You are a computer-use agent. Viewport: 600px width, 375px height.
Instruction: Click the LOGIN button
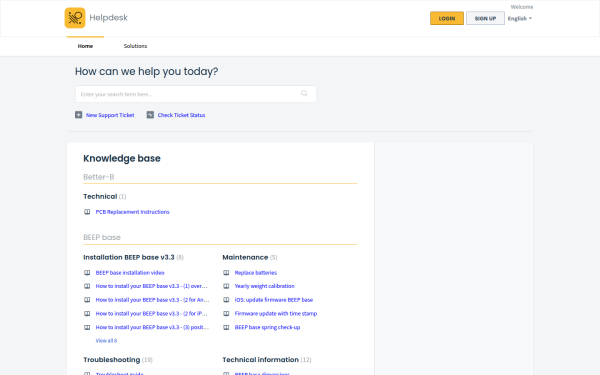(x=447, y=18)
